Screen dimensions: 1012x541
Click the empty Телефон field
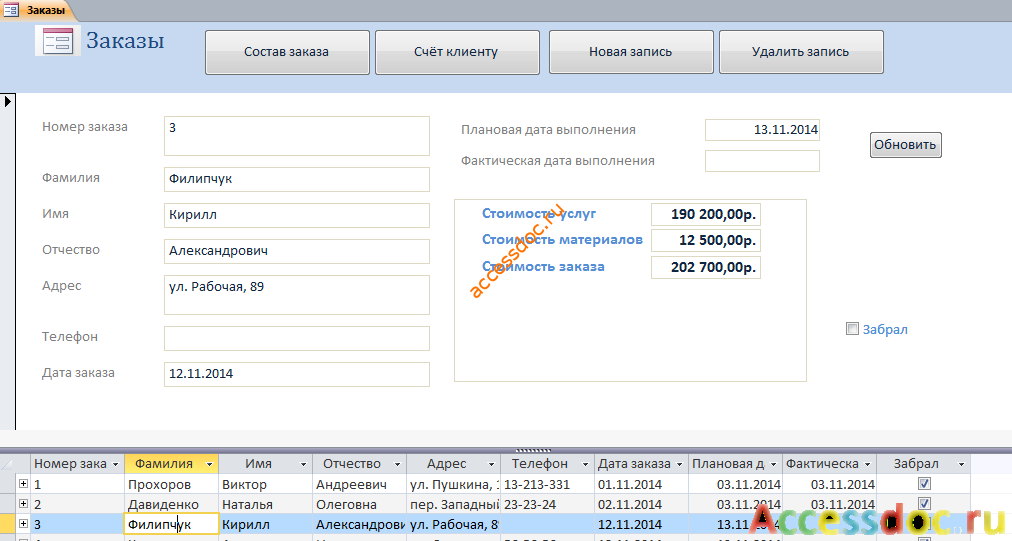tap(297, 338)
